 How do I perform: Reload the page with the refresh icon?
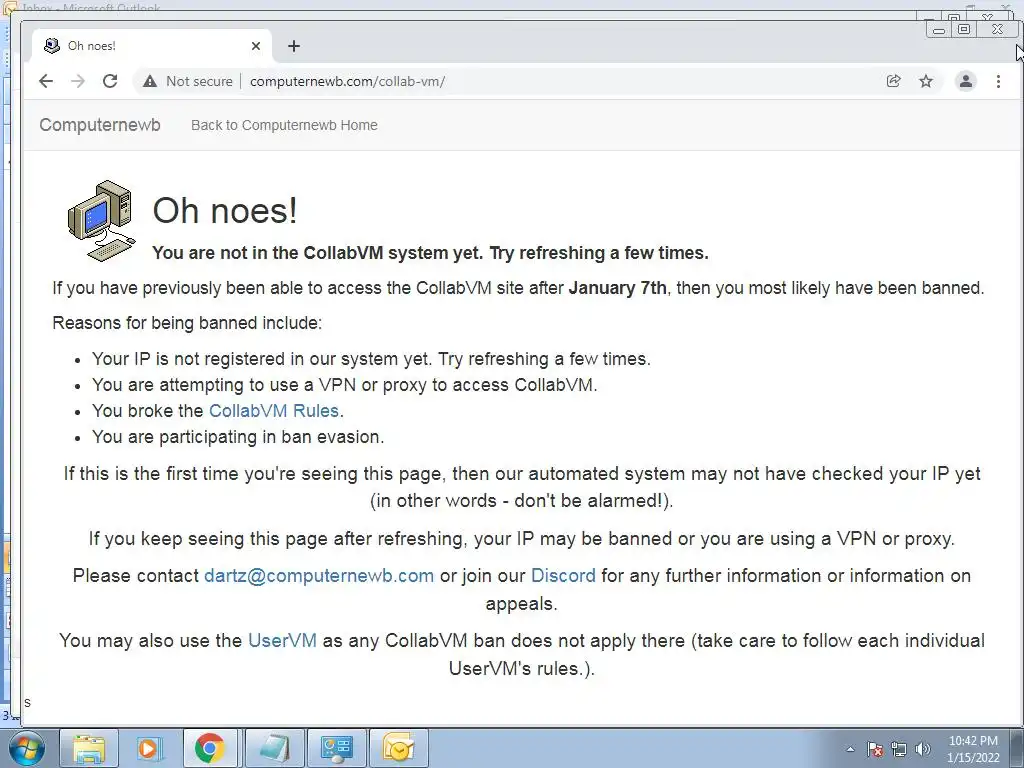point(110,81)
